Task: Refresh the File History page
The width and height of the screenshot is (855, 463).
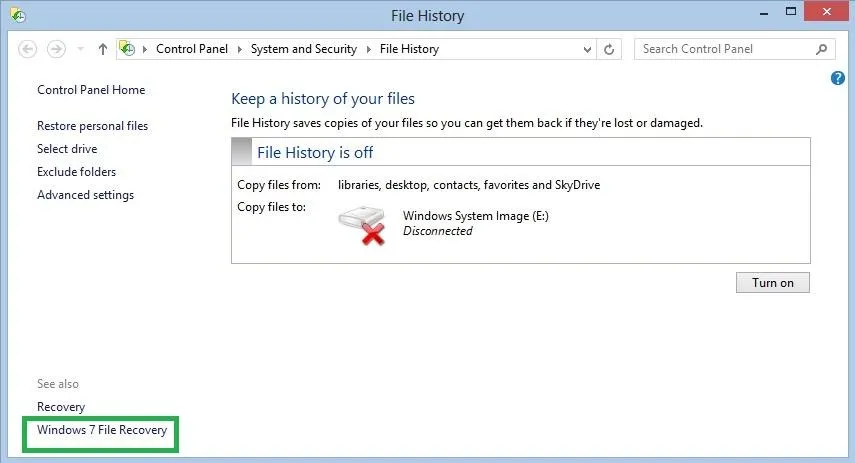Action: click(609, 50)
